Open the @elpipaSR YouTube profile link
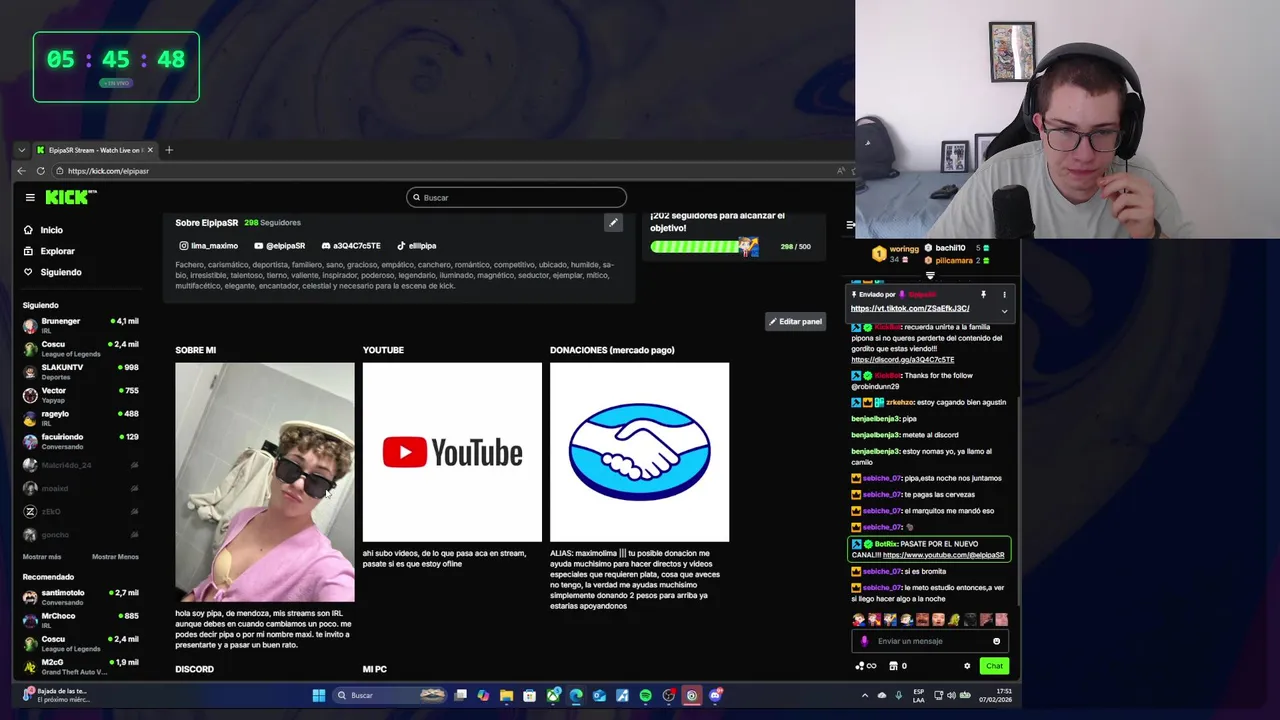1280x720 pixels. coord(279,246)
